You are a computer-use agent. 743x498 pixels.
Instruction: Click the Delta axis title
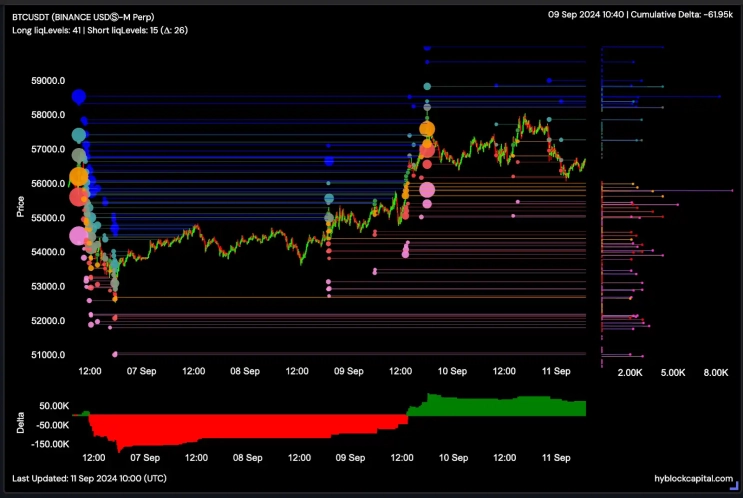21,423
